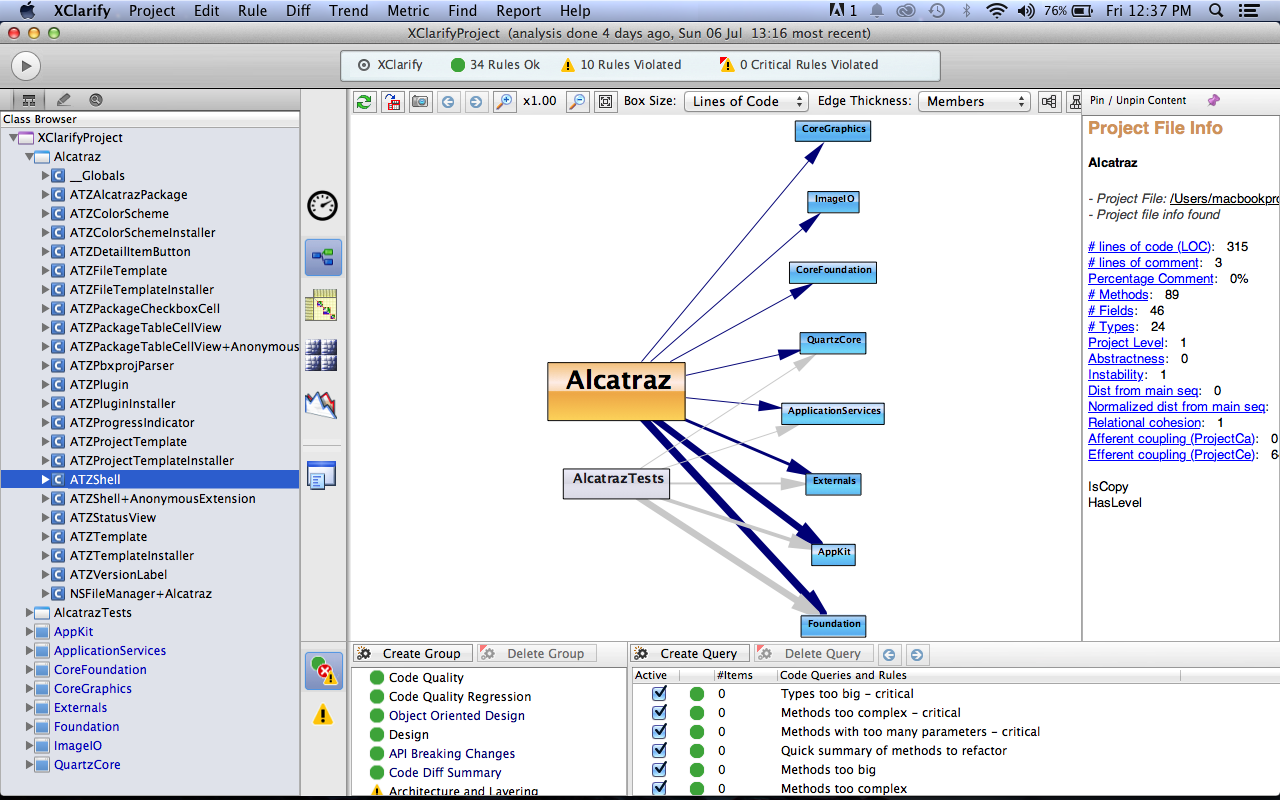Screen dimensions: 1280x800
Task: Select the class hierarchy browser tab icon
Action: [x=29, y=100]
